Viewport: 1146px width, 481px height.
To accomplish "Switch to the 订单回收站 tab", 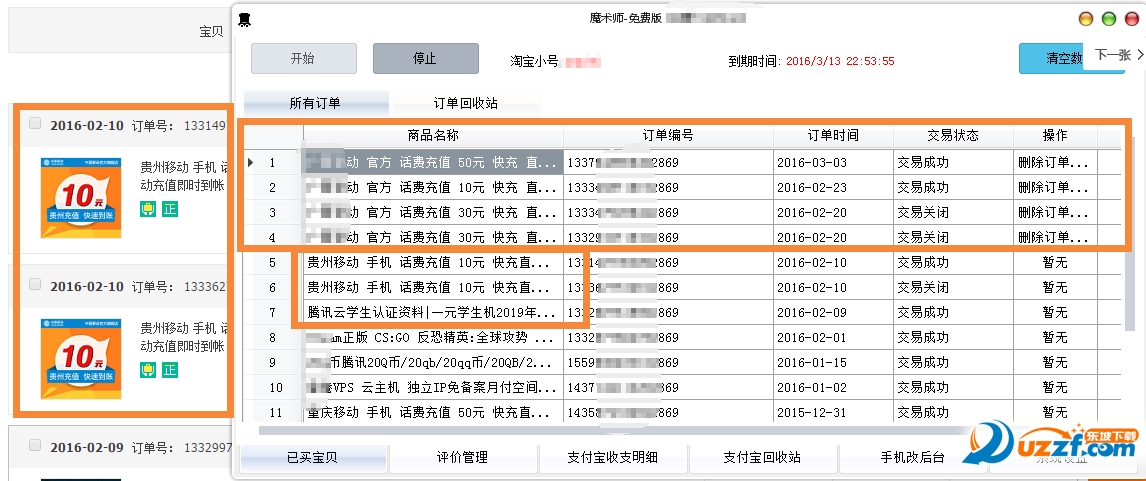I will tap(466, 103).
